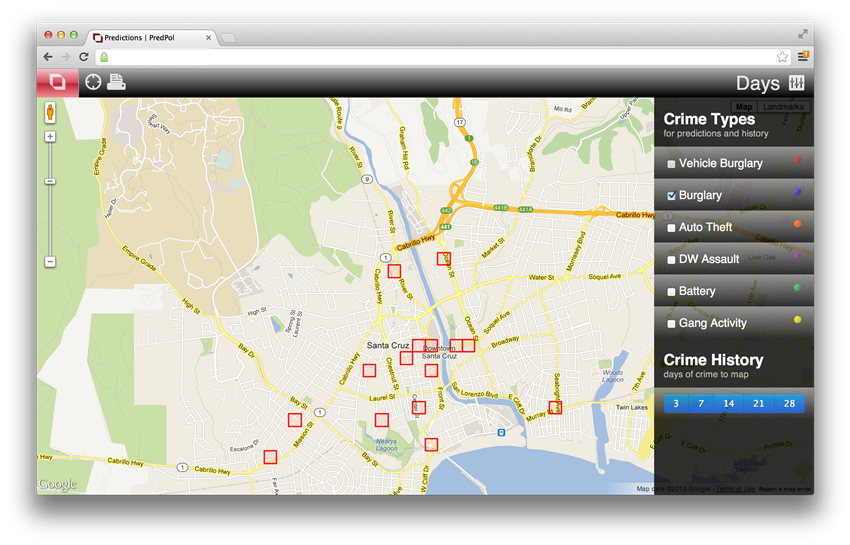This screenshot has height=545, width=850.
Task: Zoom out with the map minus button
Action: pyautogui.click(x=50, y=262)
